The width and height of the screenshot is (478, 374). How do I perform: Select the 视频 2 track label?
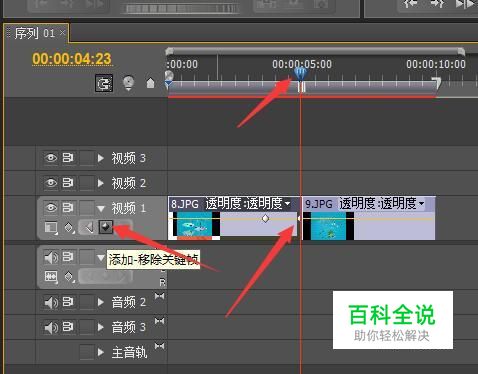pyautogui.click(x=129, y=183)
